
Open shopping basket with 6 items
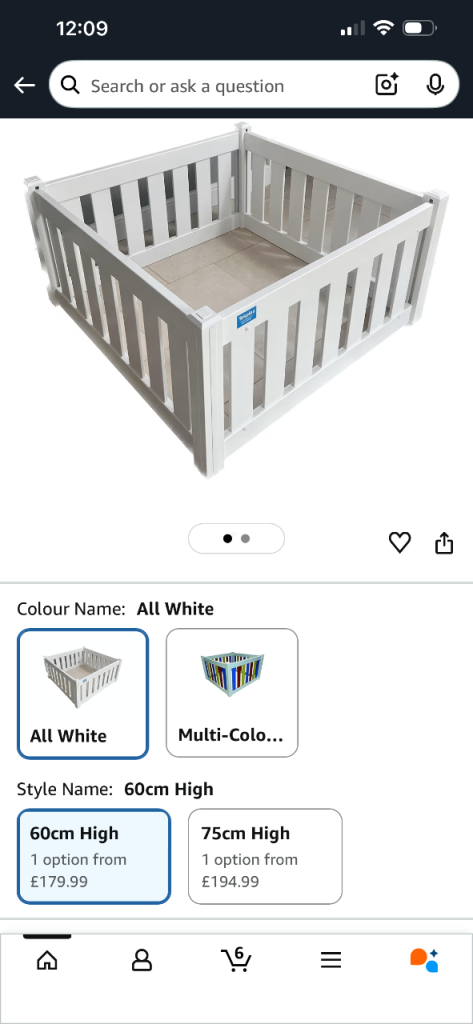tap(236, 959)
